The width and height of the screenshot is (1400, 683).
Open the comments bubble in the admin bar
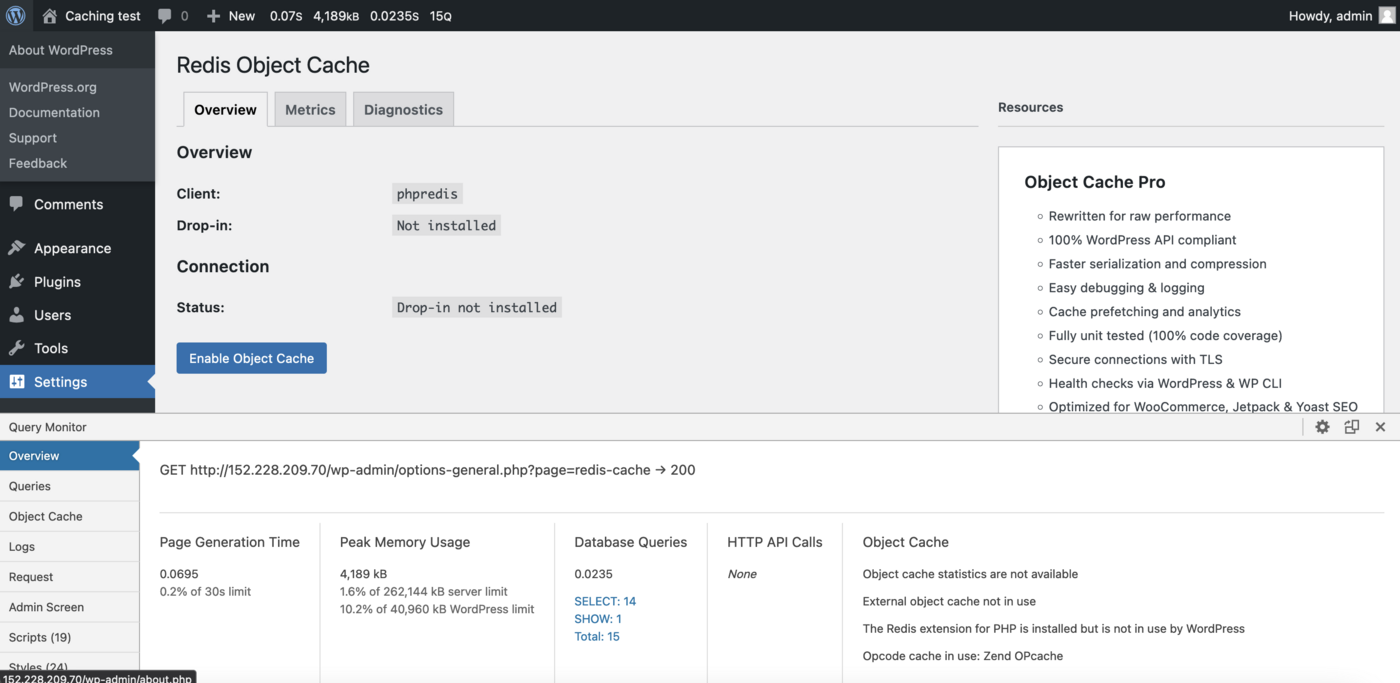(163, 15)
